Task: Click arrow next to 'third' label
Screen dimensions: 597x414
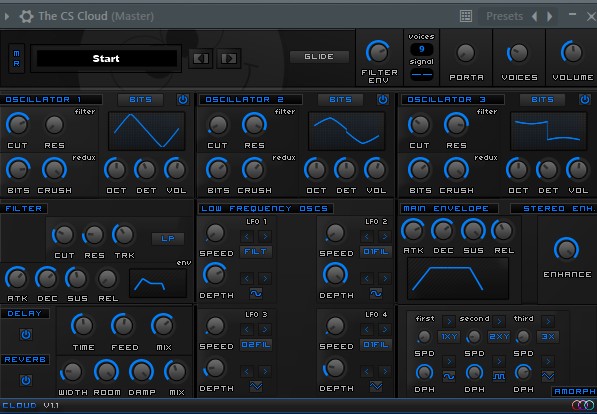Action: [548, 321]
